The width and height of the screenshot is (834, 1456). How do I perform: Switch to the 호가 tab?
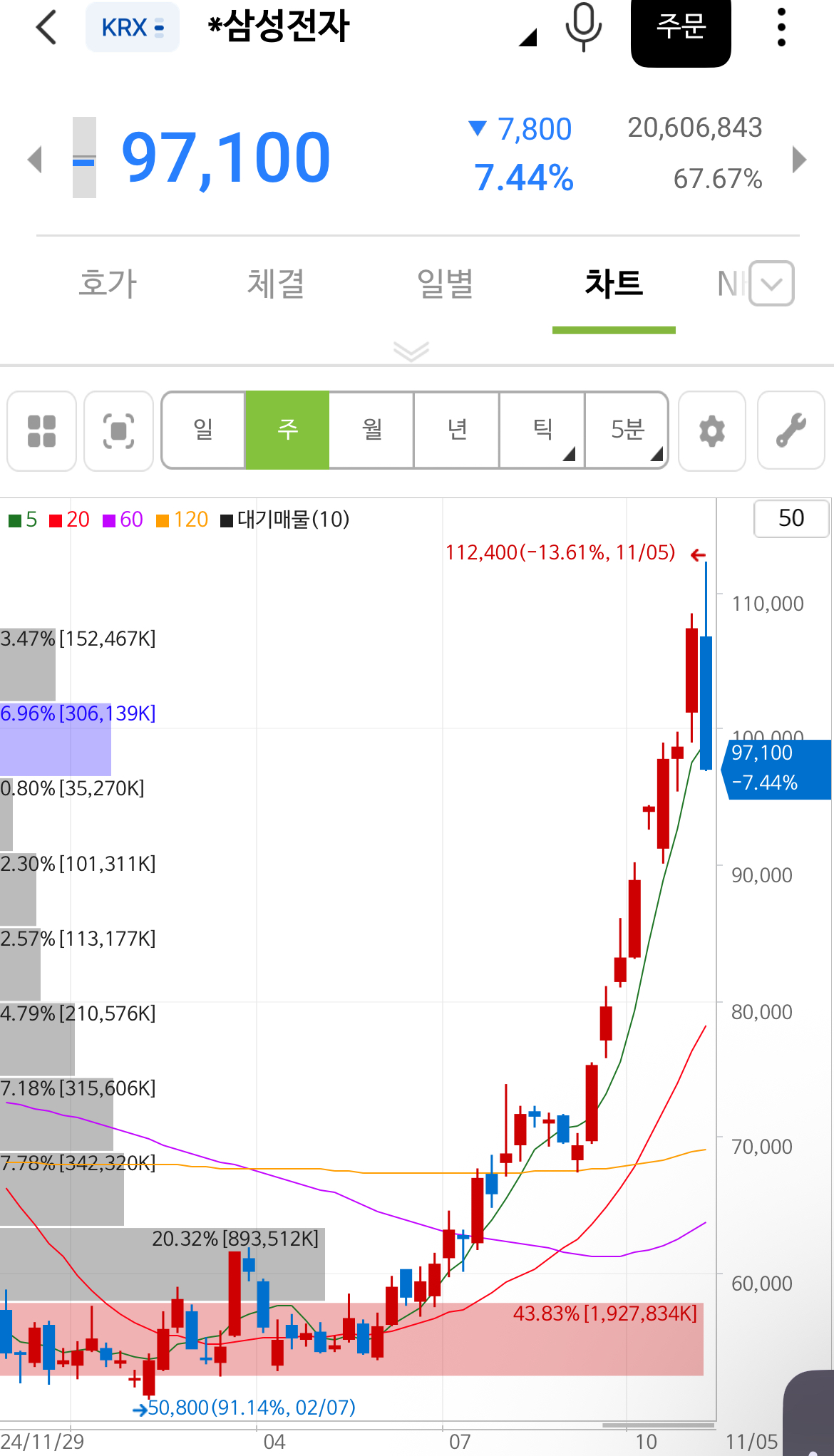tap(108, 284)
